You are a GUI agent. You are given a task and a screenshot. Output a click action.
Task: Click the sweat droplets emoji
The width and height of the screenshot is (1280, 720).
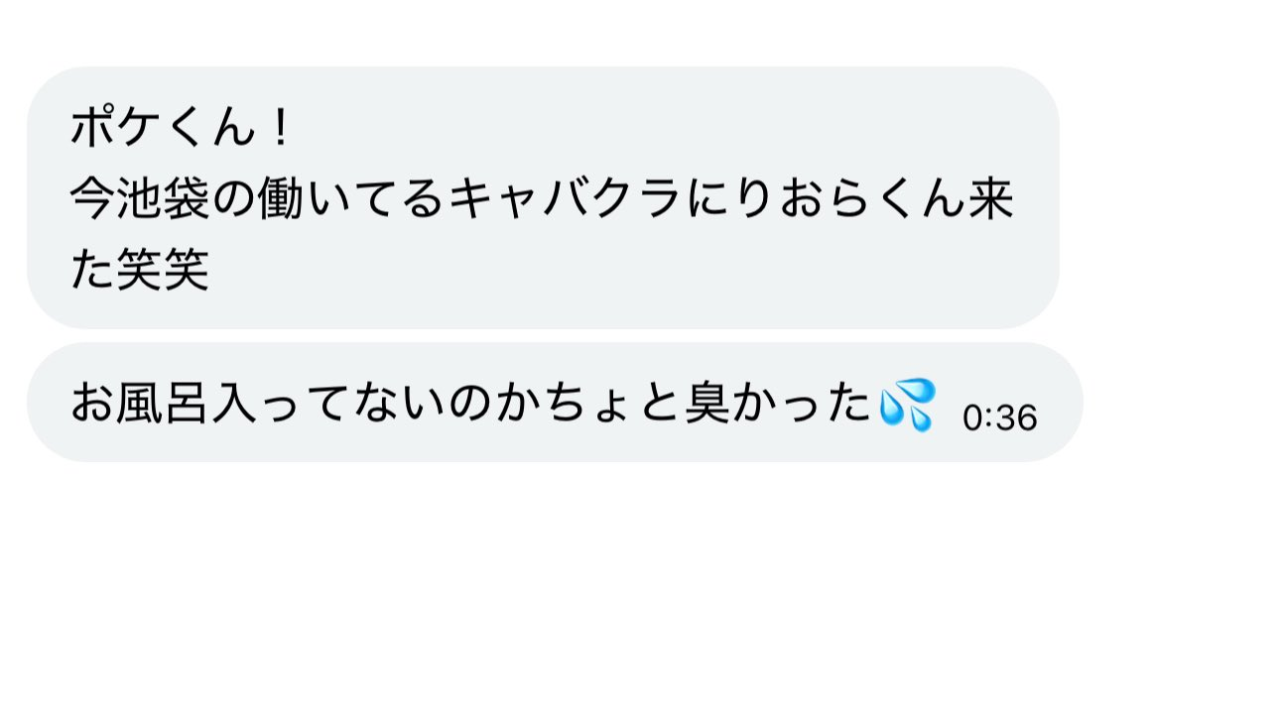click(x=907, y=404)
